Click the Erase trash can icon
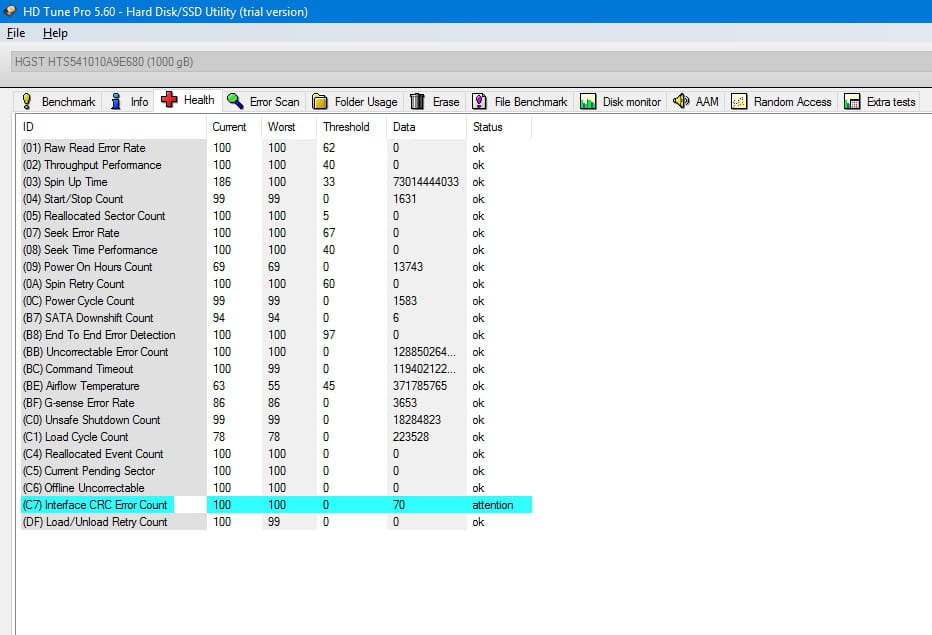This screenshot has width=932, height=635. pyautogui.click(x=418, y=101)
